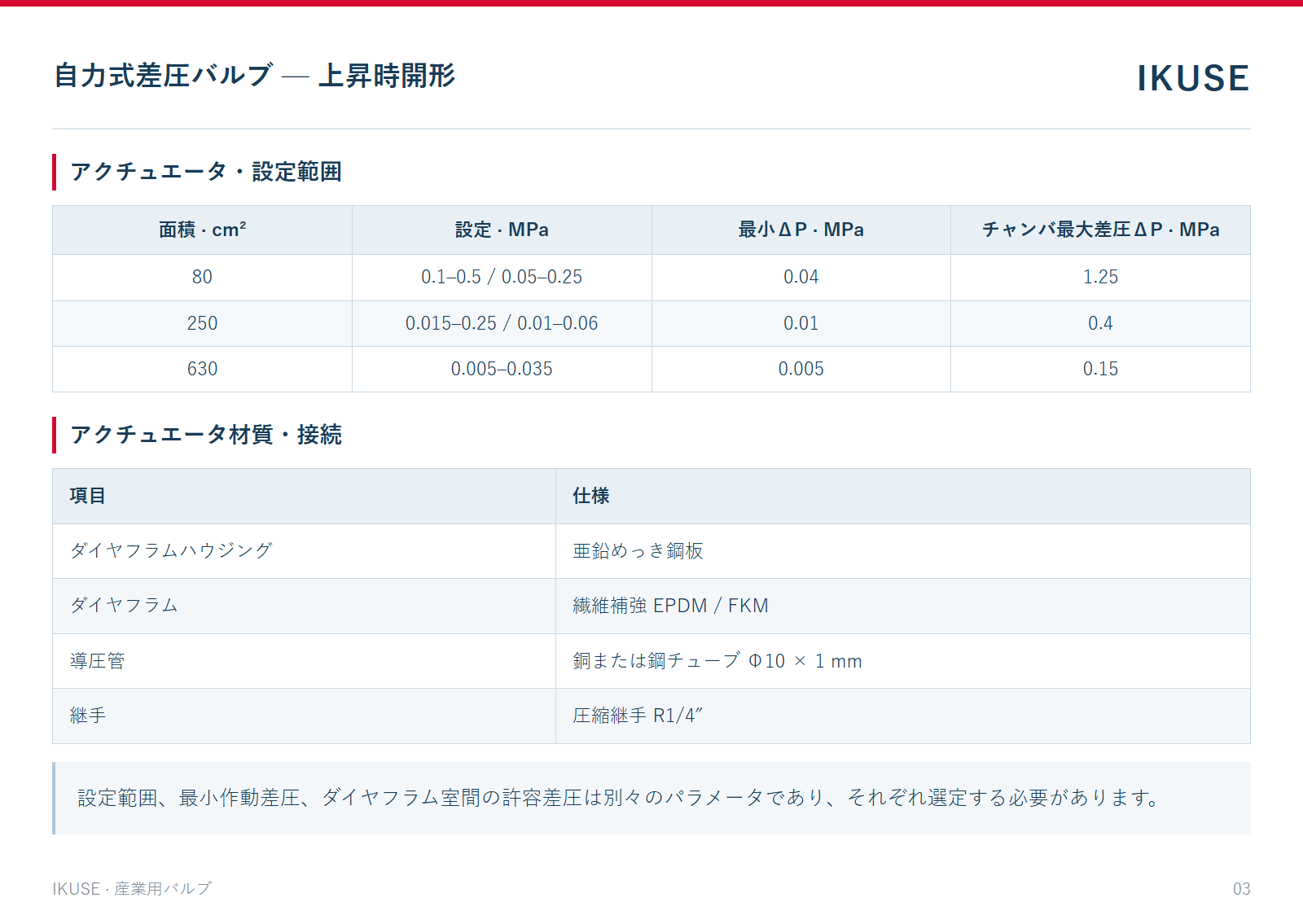Click the section heading アクチュエータ材質・接続
Screen dimensions: 1303x924
(x=206, y=435)
